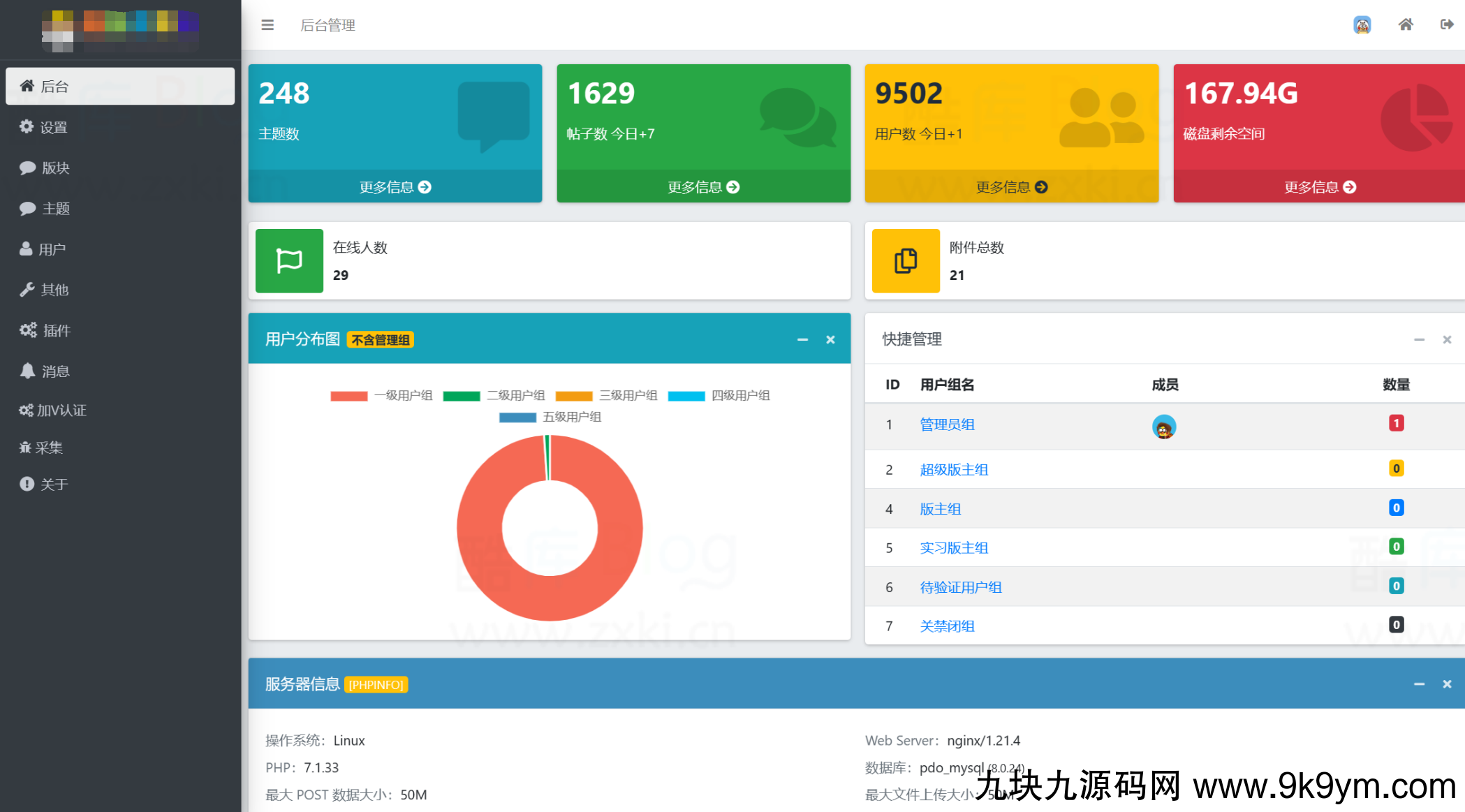Open the user avatar in top bar
Viewport: 1465px width, 812px height.
pyautogui.click(x=1362, y=25)
